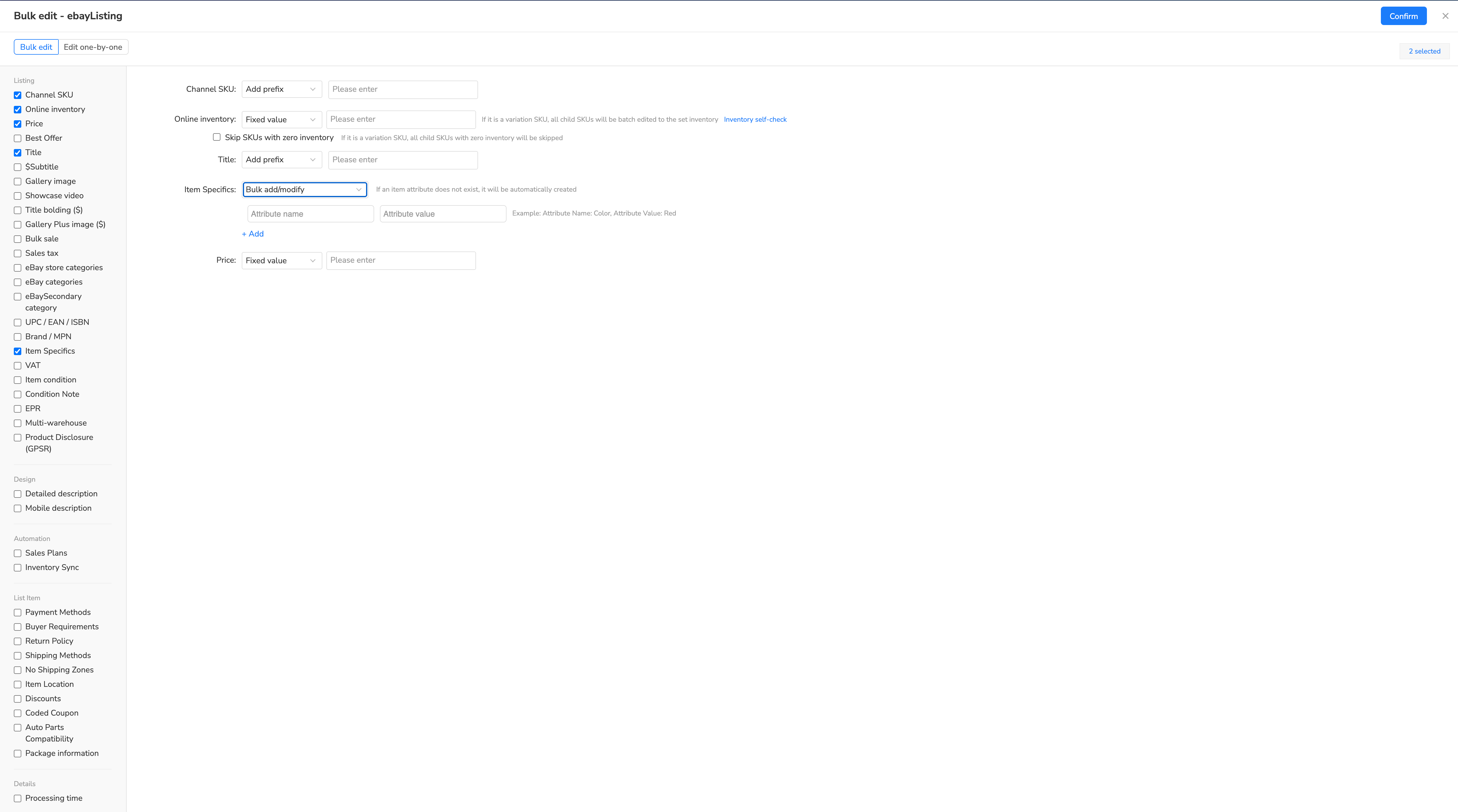The image size is (1458, 812).
Task: Switch to Edit one-by-one tab
Action: click(93, 47)
